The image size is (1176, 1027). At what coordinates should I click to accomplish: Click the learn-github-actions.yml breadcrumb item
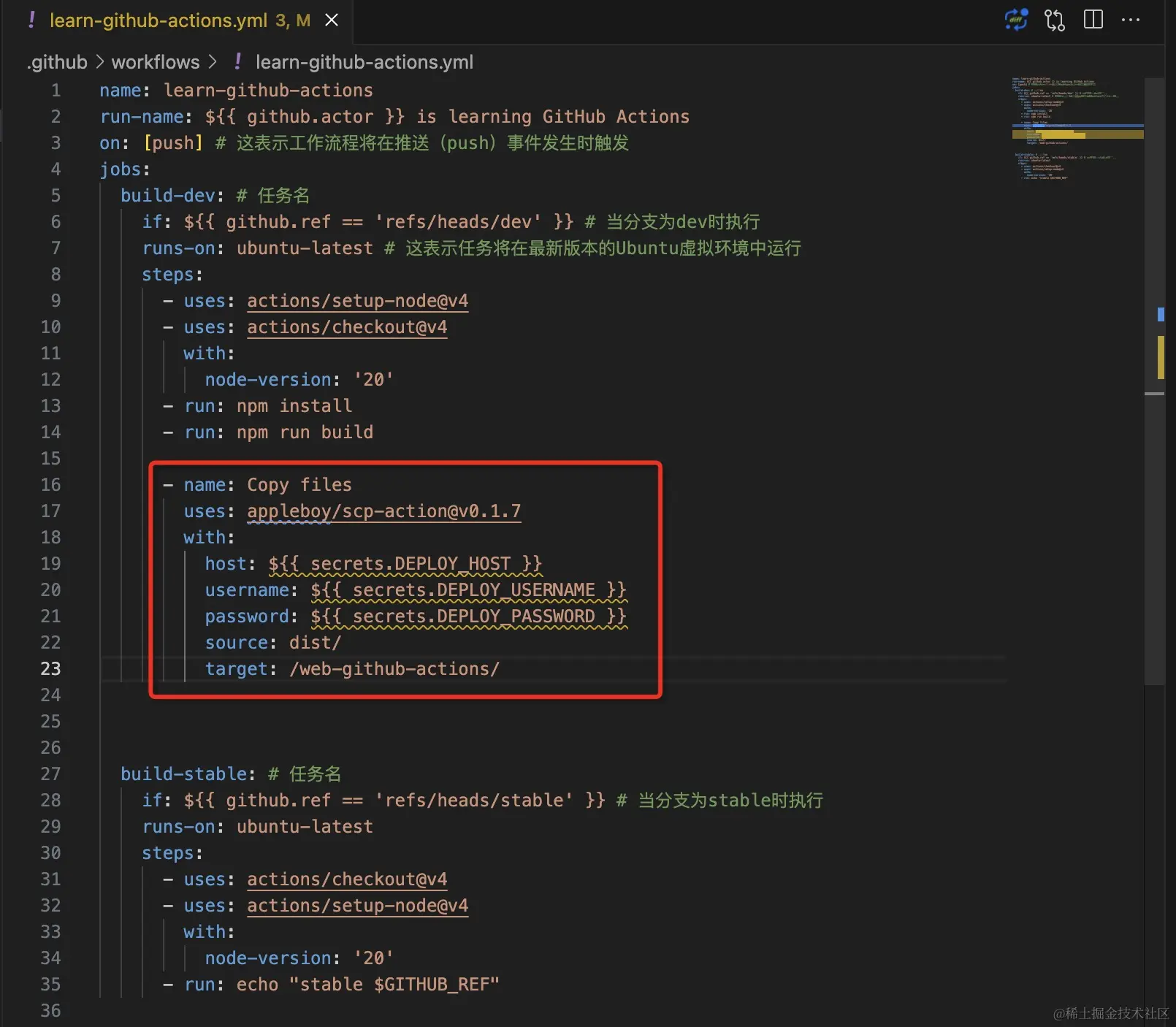(x=364, y=62)
